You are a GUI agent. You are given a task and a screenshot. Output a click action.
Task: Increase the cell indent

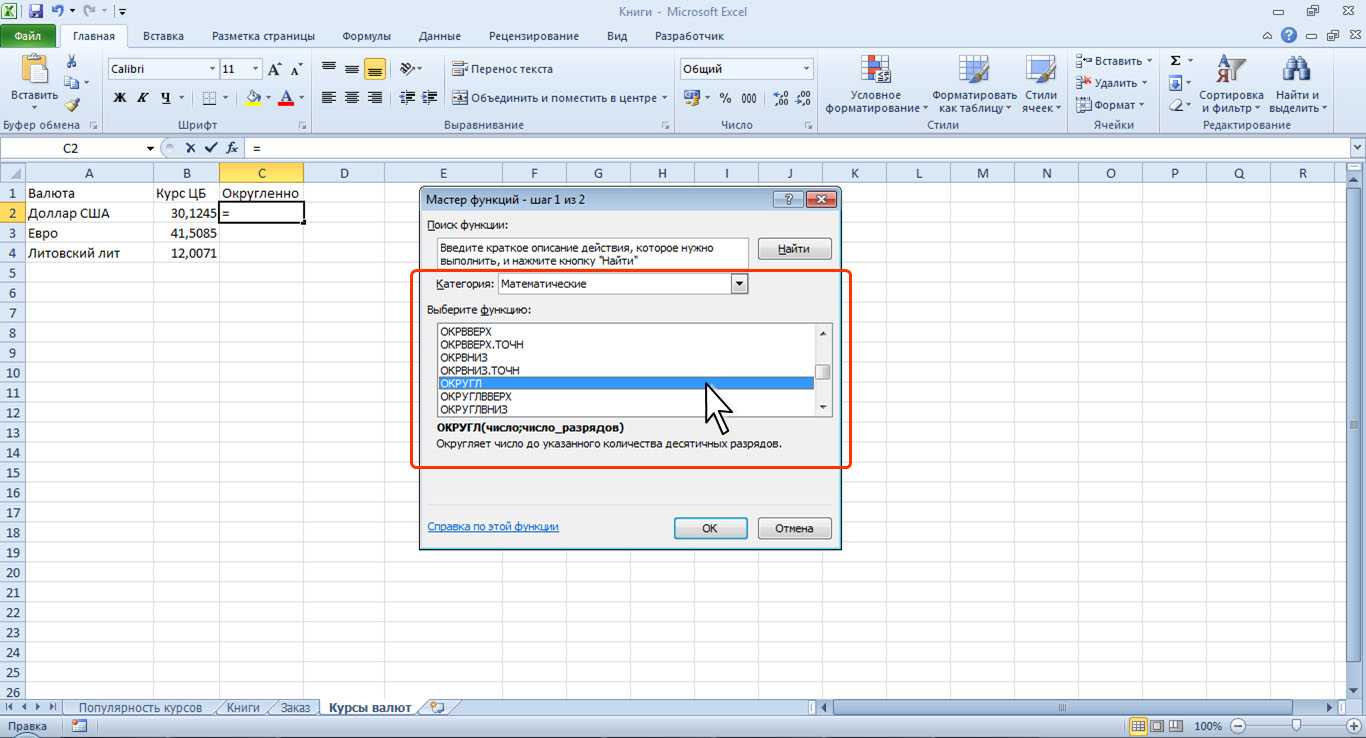[x=430, y=98]
